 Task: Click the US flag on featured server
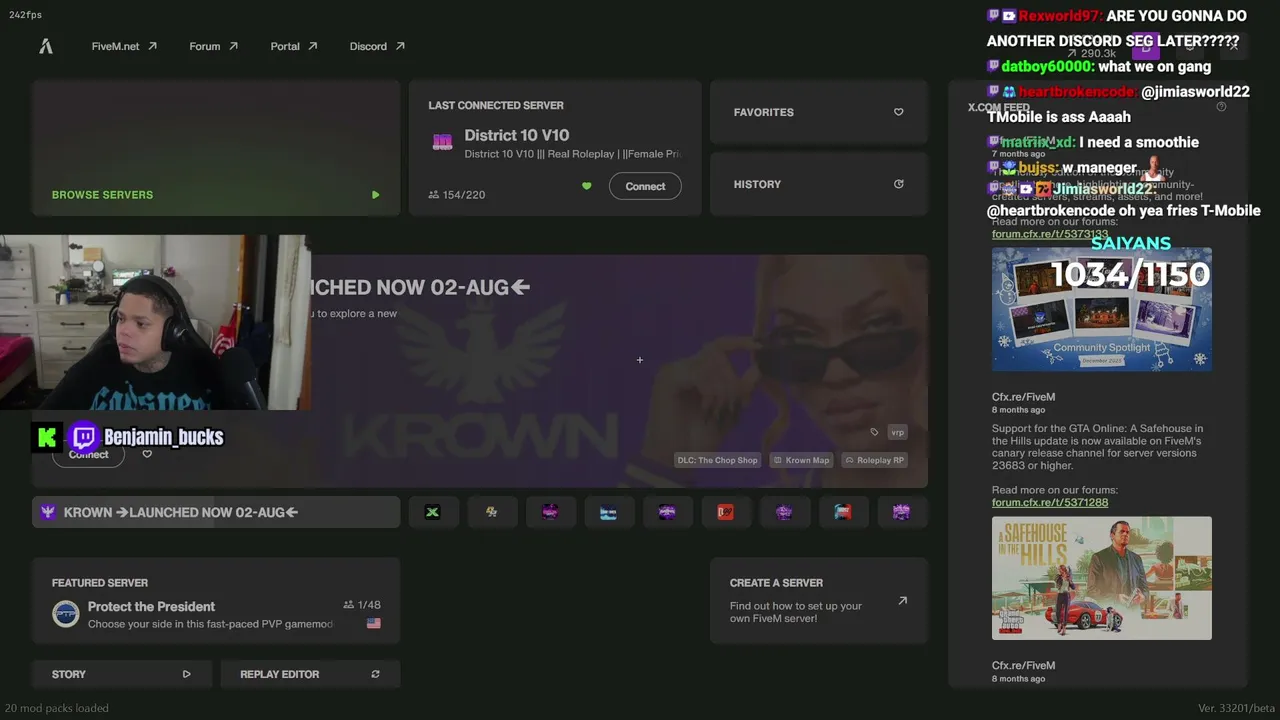click(x=373, y=623)
